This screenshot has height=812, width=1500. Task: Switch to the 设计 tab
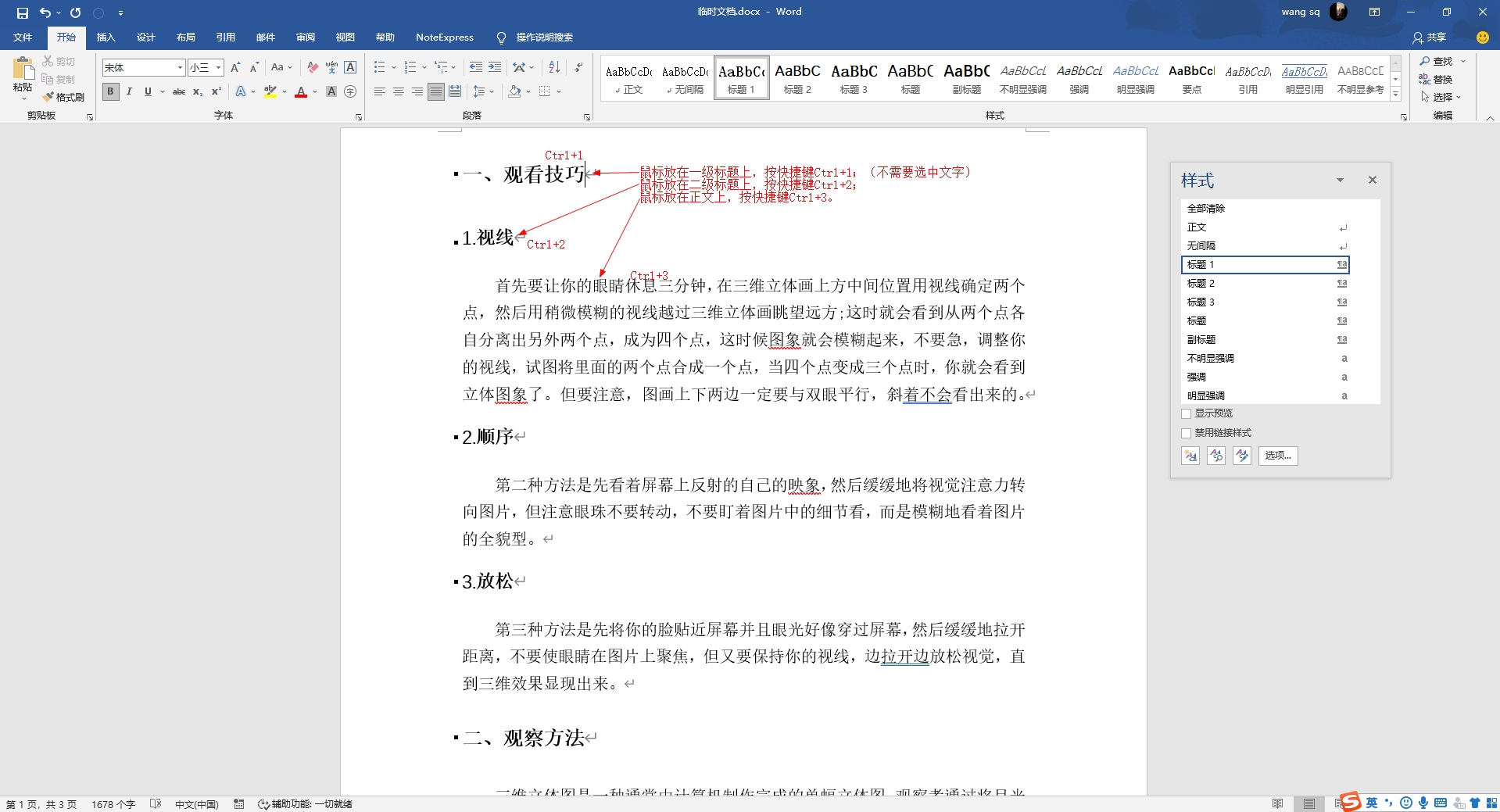tap(145, 37)
